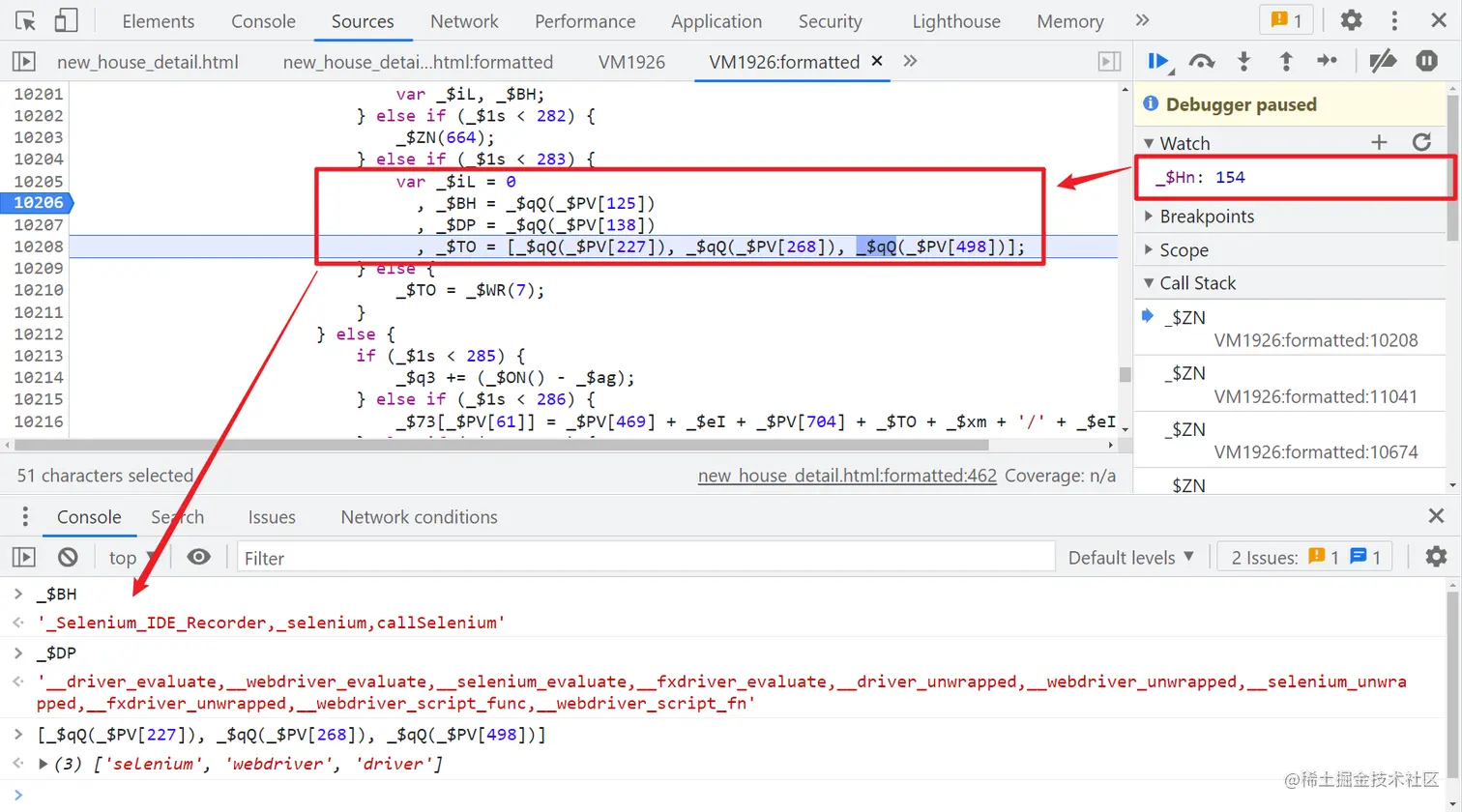Image resolution: width=1462 pixels, height=812 pixels.
Task: Click line number 10208 in the gutter
Action: 38,246
